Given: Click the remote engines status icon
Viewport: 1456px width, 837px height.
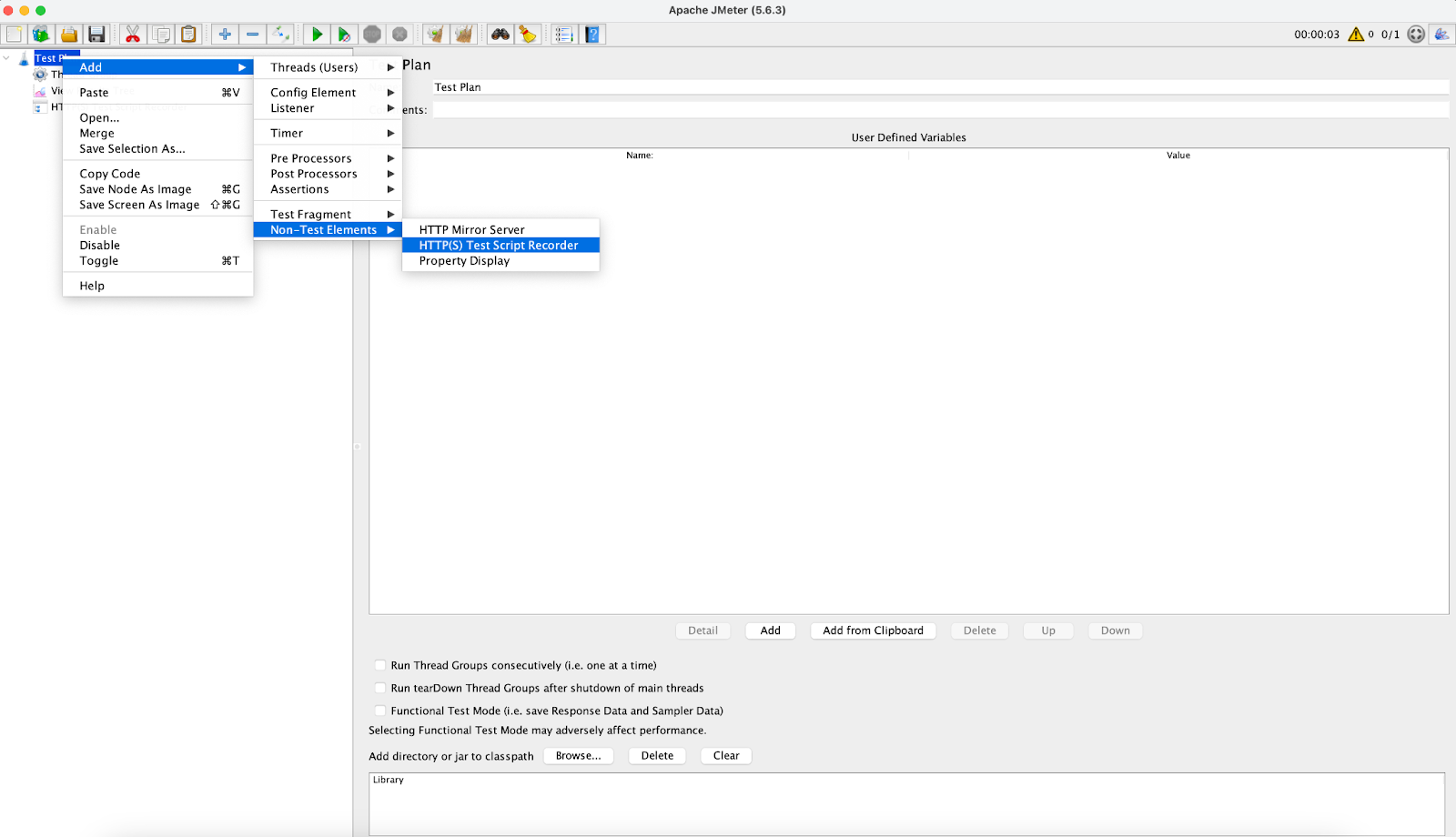Looking at the screenshot, I should pos(1416,35).
